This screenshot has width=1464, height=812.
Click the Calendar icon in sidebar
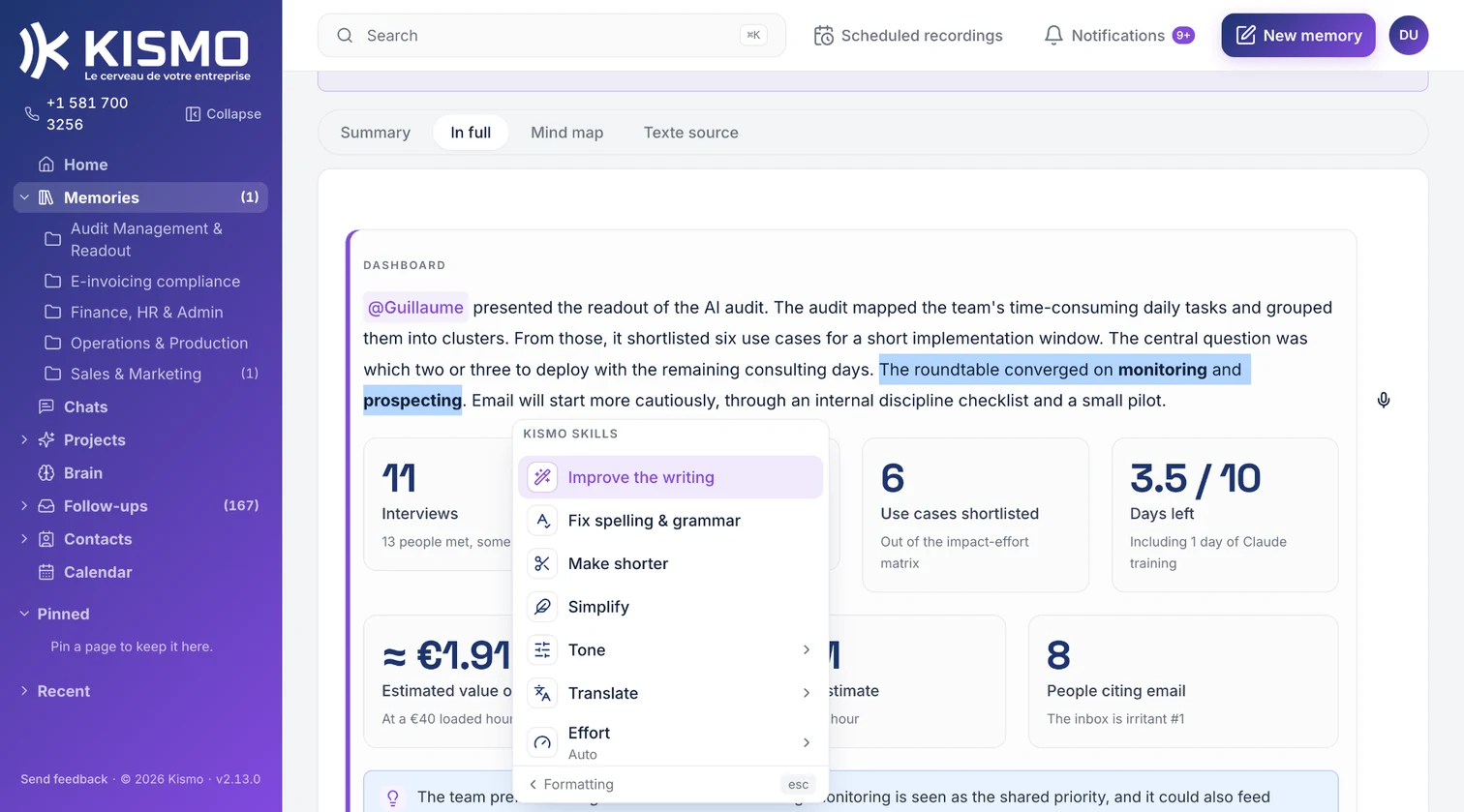pyautogui.click(x=46, y=572)
